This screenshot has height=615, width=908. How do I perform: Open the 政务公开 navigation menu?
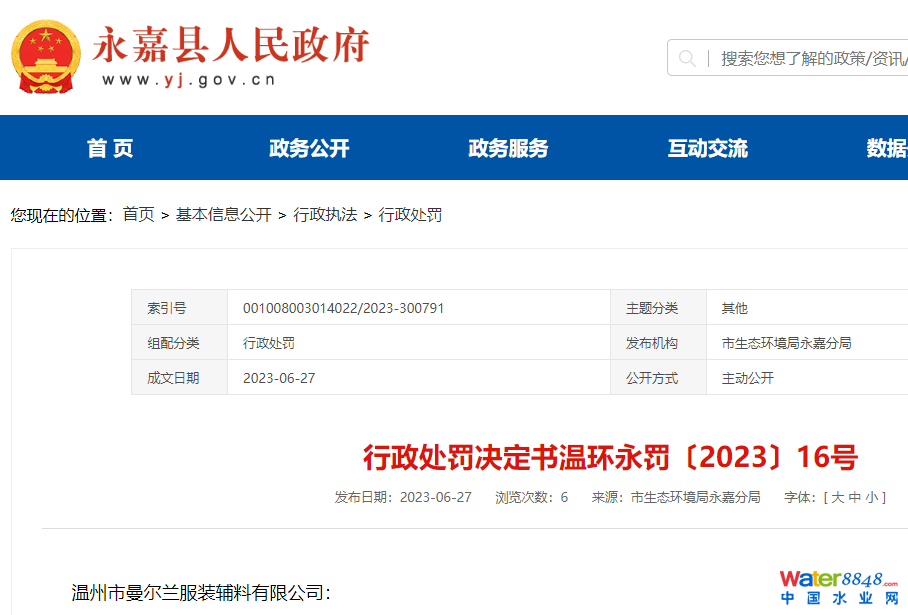[309, 149]
